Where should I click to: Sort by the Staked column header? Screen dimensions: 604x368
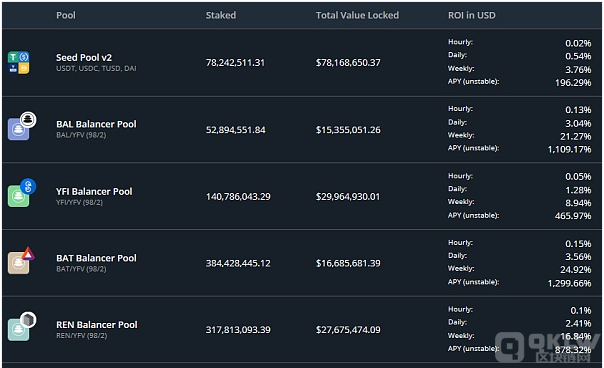coord(221,15)
